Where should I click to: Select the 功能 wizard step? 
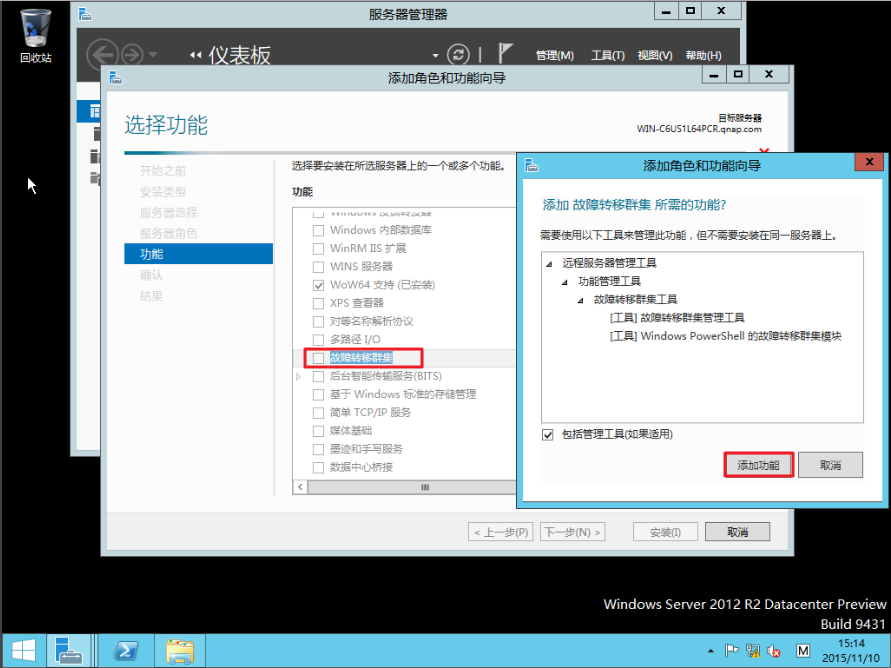pyautogui.click(x=198, y=254)
